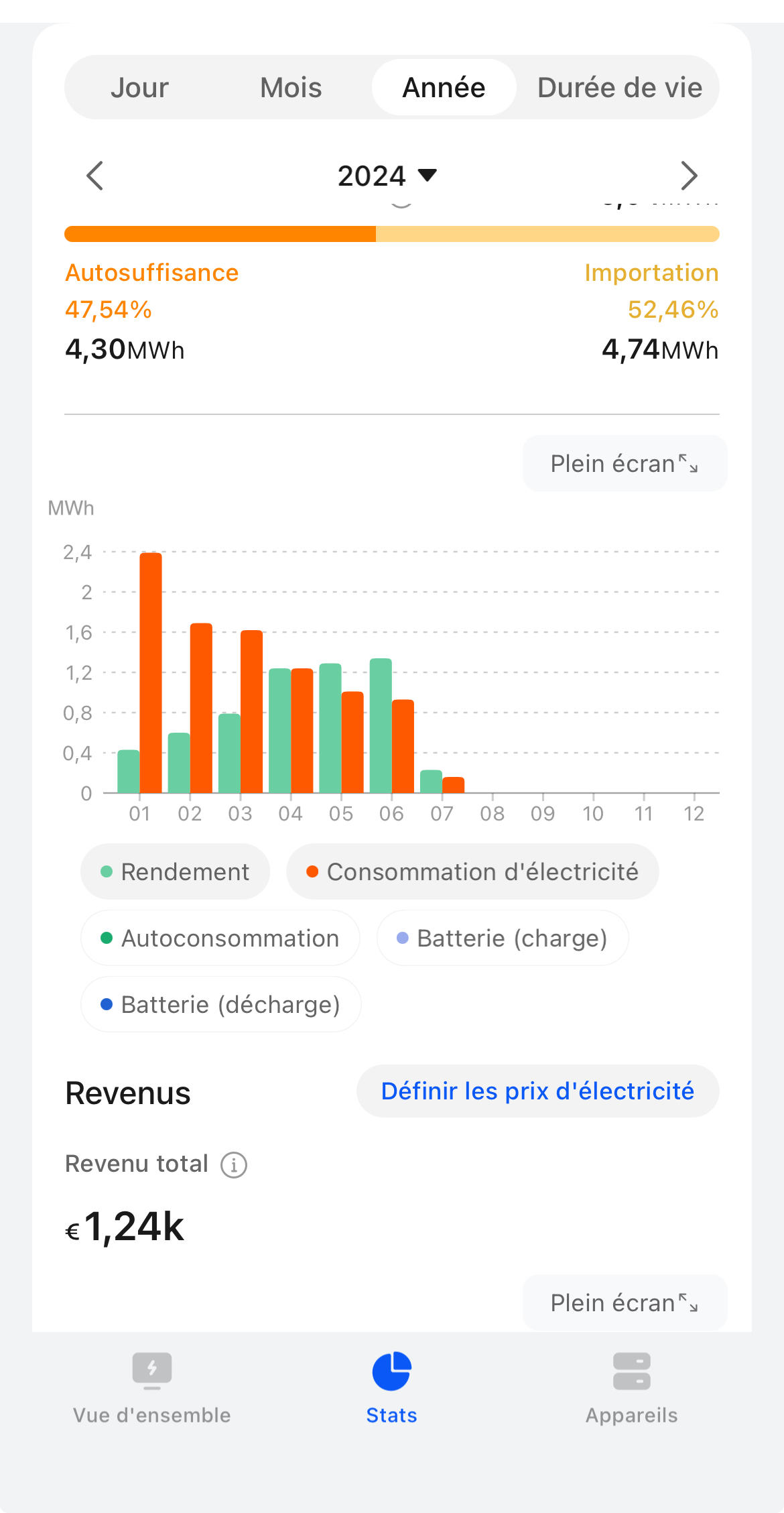Image resolution: width=784 pixels, height=1513 pixels.
Task: Show Batterie (charge) series on chart
Action: click(502, 939)
